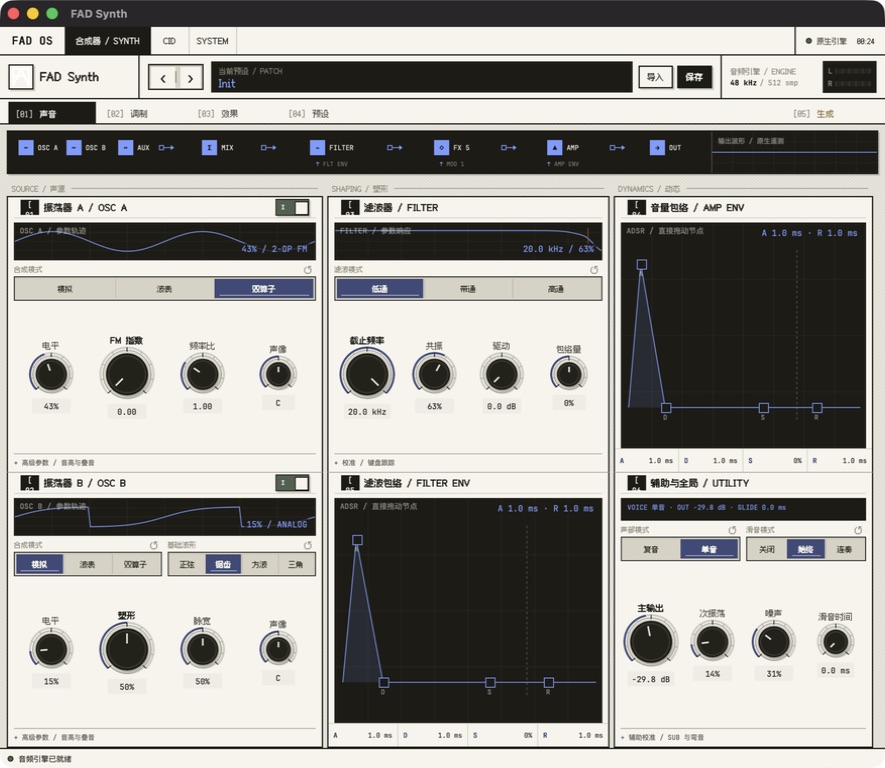Click the 滑音时间 glide time knob
Image resolution: width=885 pixels, height=768 pixels.
[835, 642]
